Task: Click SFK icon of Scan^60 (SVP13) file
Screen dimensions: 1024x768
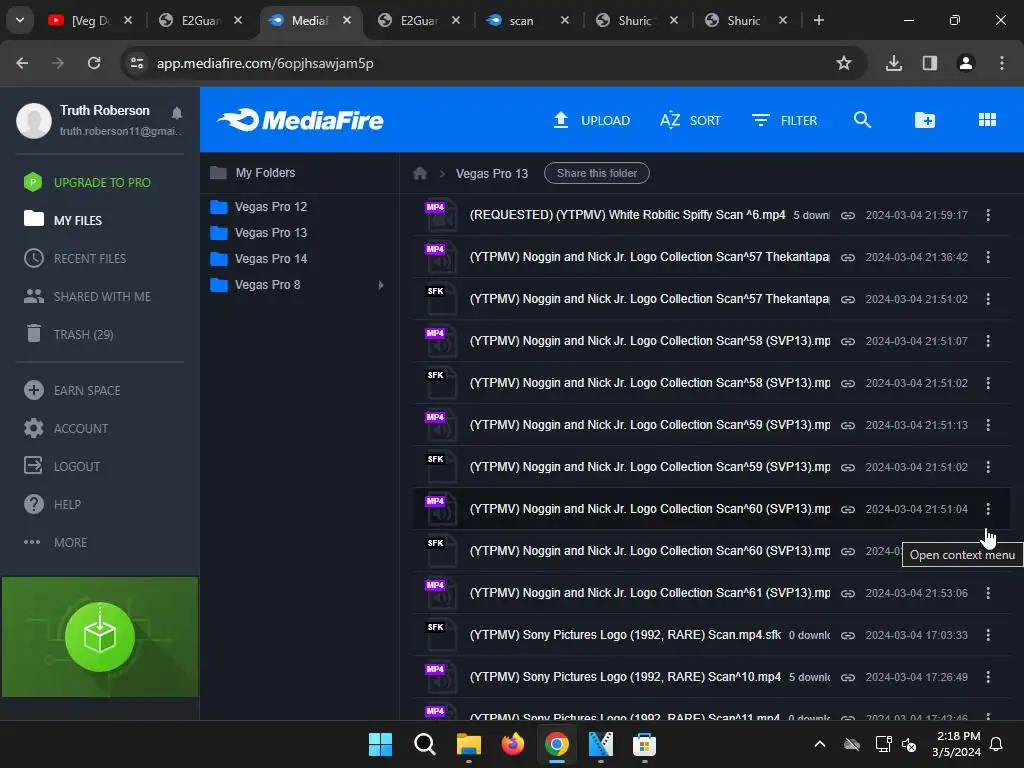Action: coord(440,551)
